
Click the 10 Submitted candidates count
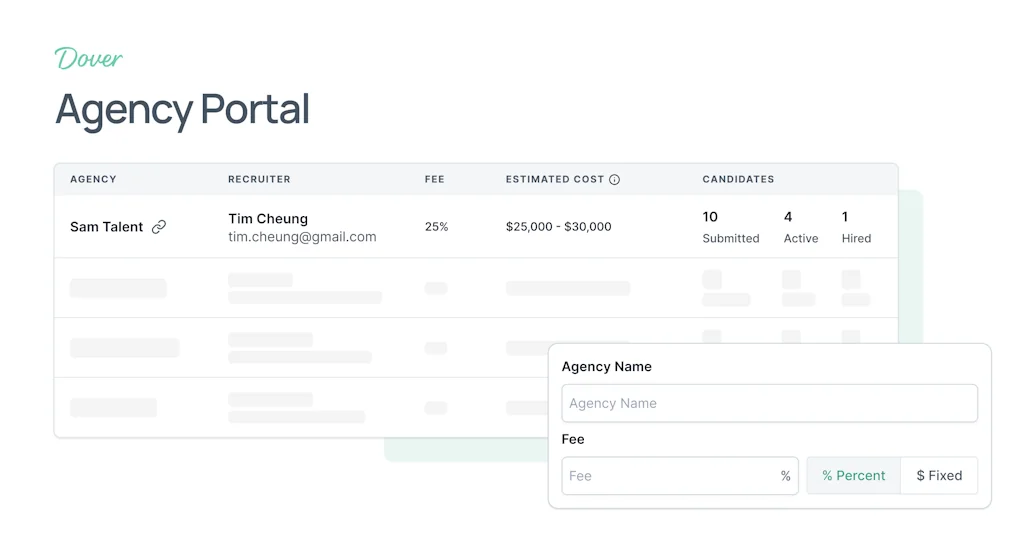pos(731,227)
